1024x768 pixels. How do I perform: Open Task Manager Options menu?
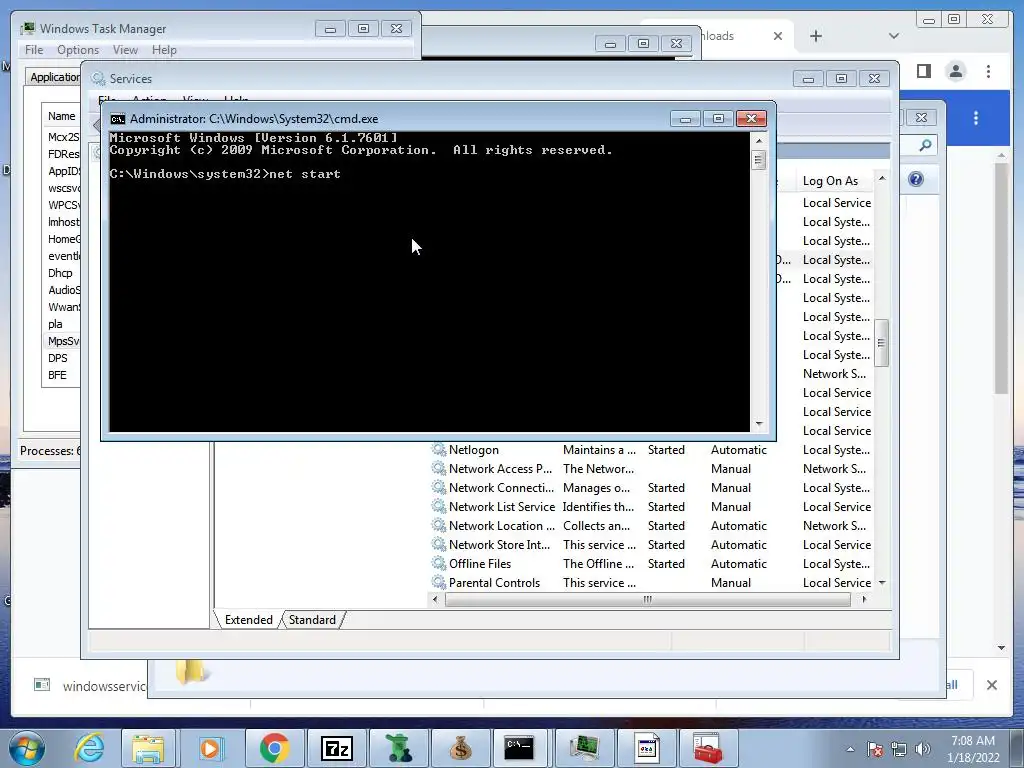(78, 50)
